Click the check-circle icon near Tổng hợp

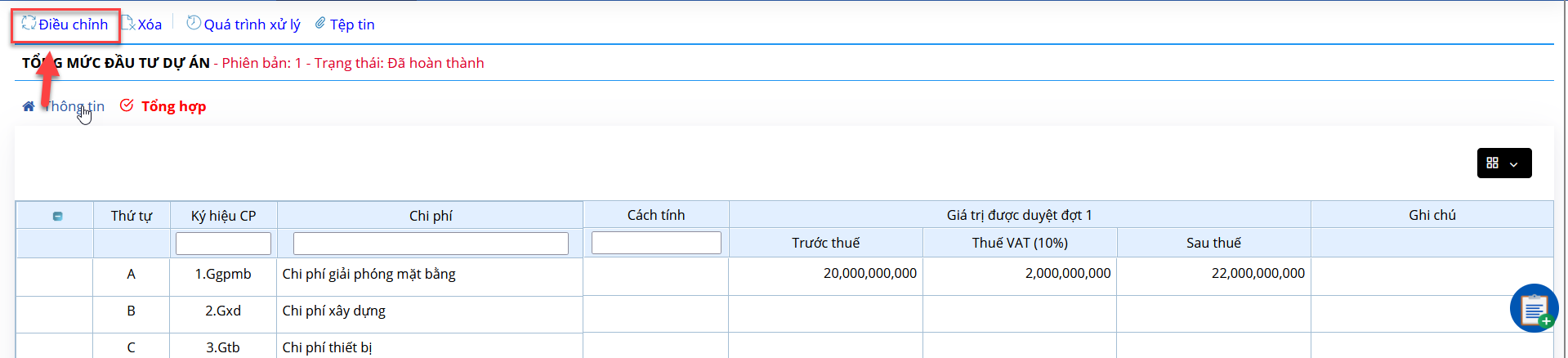(127, 105)
